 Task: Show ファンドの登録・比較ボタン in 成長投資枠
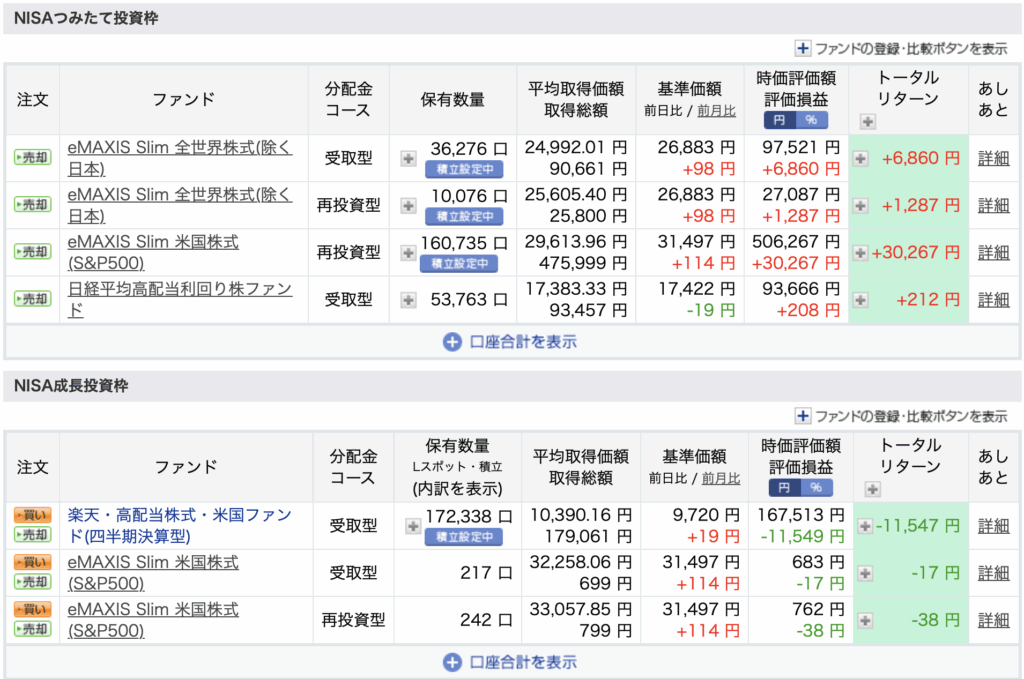tap(901, 416)
